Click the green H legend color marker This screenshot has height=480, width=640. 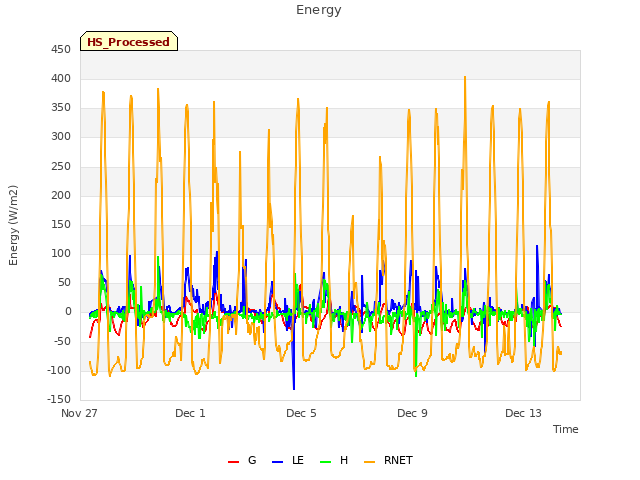[325, 462]
